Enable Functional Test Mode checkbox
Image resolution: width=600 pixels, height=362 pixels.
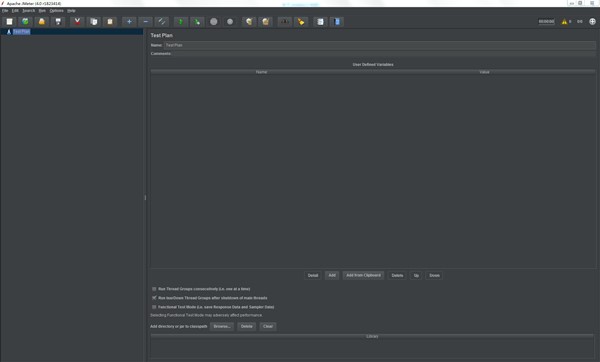154,307
